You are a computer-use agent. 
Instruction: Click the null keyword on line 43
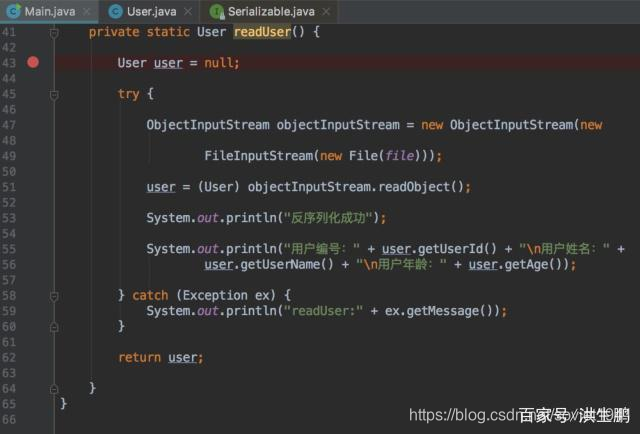[x=218, y=63]
